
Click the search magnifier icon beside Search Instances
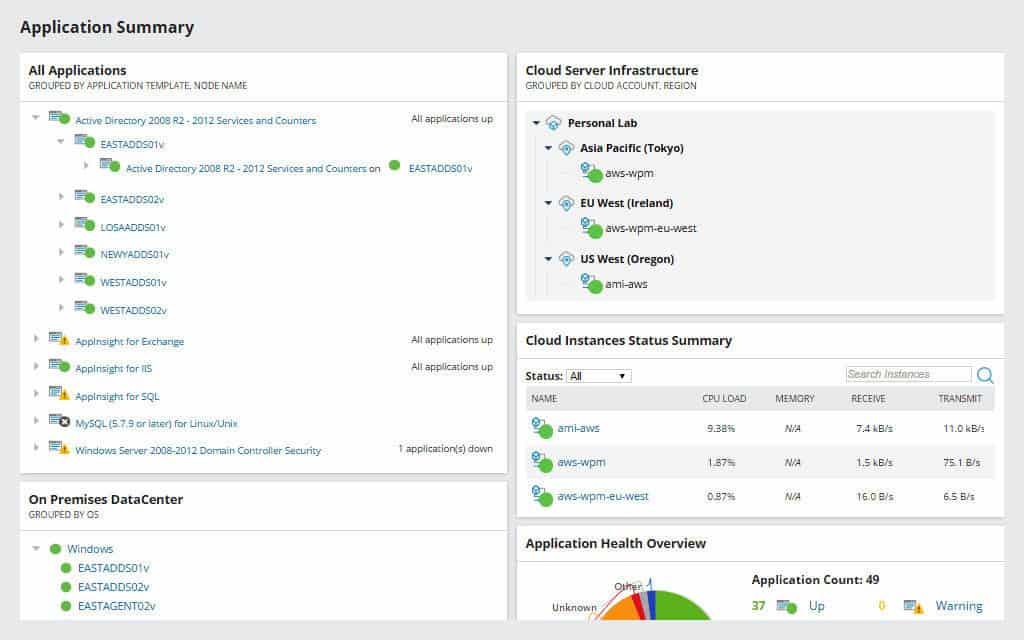coord(985,375)
